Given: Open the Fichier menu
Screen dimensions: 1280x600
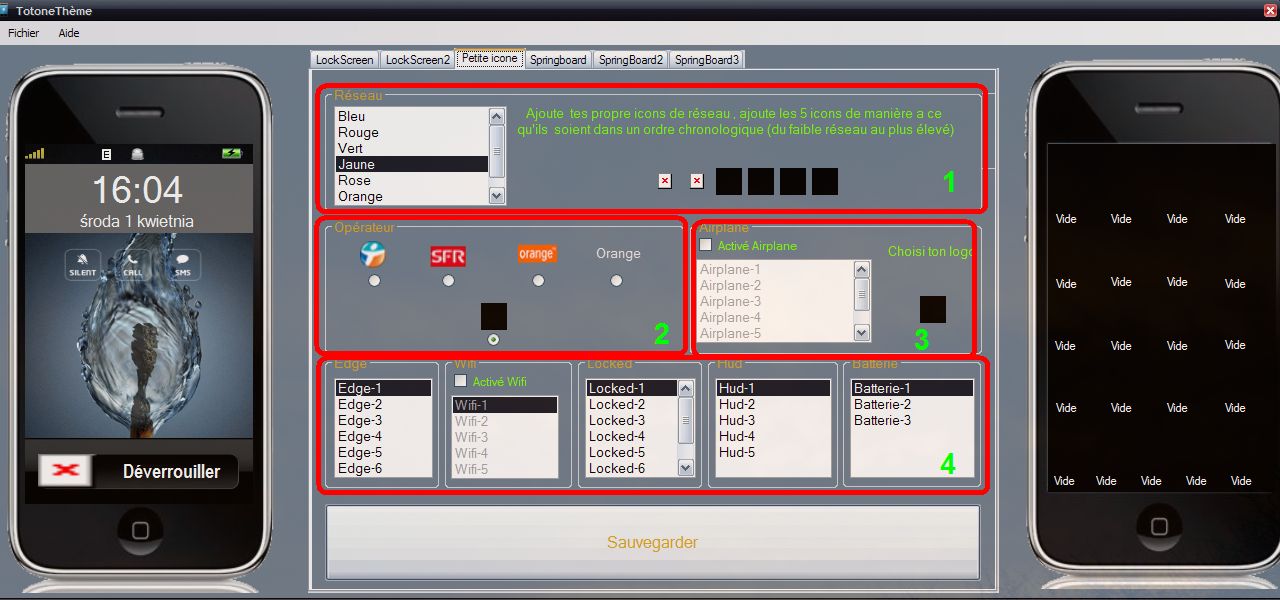Looking at the screenshot, I should click(24, 33).
